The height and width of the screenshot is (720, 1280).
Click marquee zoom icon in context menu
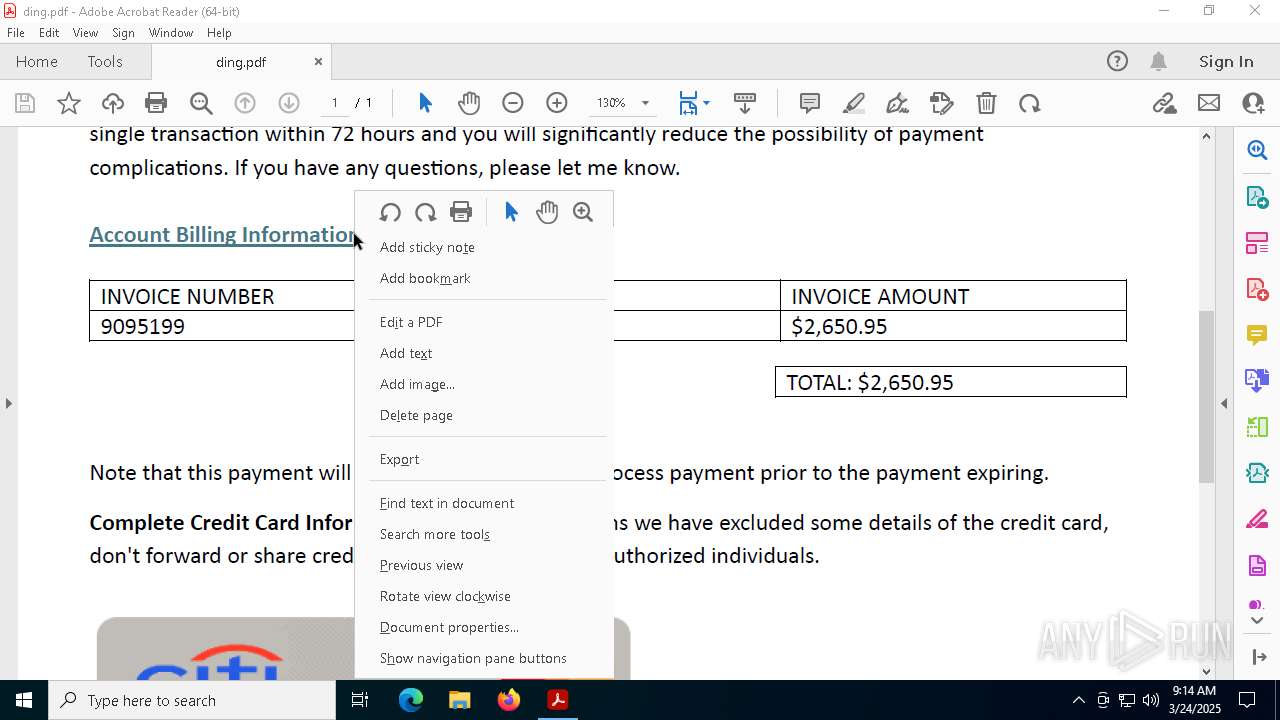(583, 212)
